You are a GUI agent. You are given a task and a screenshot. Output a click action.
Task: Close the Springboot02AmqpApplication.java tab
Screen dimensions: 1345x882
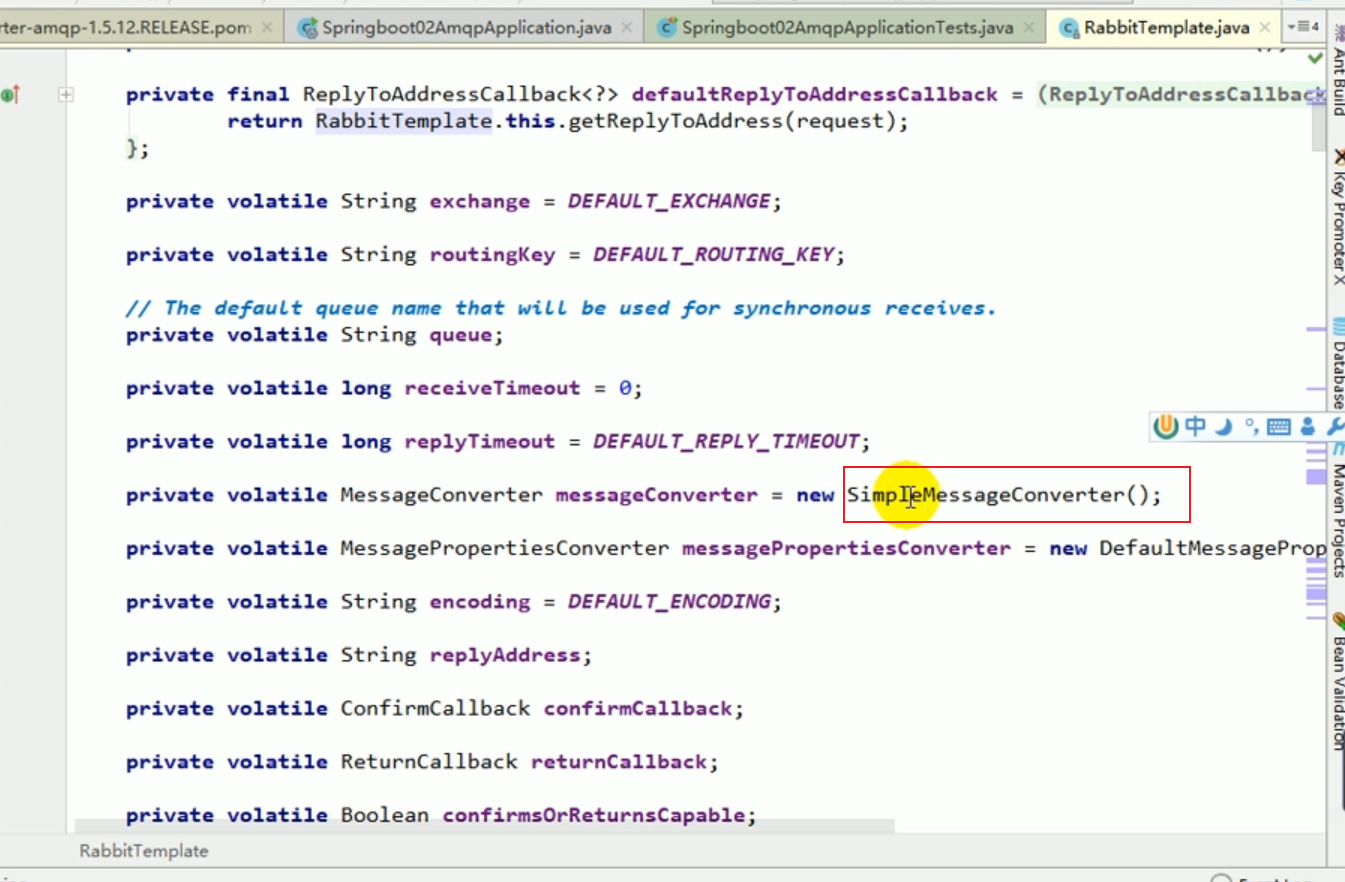(627, 28)
